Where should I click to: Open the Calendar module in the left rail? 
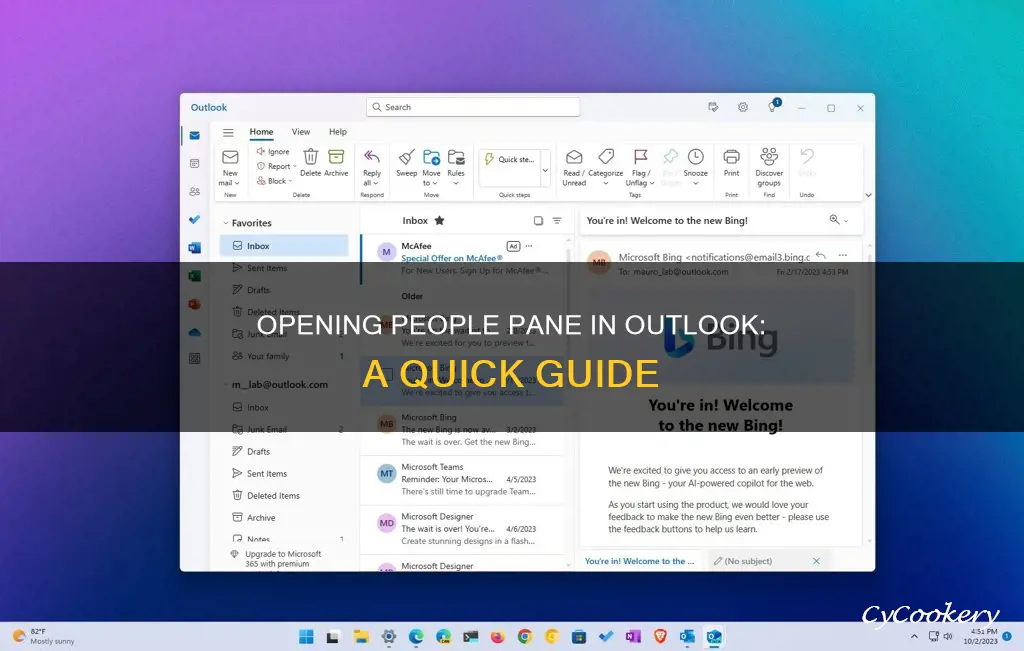point(195,163)
